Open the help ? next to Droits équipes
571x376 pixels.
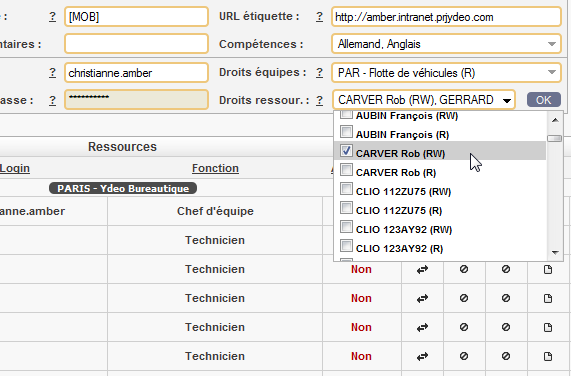(x=319, y=73)
